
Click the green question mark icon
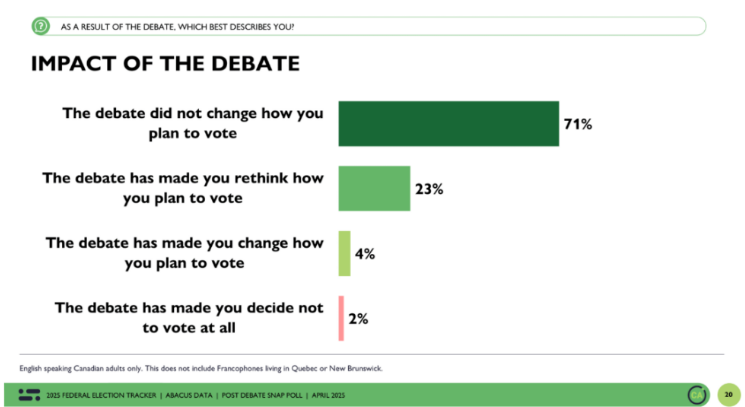point(41,26)
